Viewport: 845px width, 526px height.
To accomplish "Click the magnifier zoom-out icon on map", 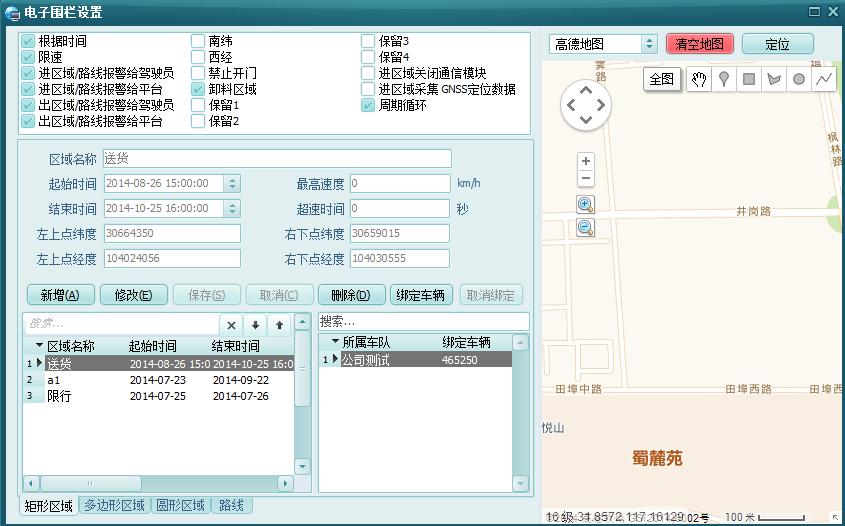I will (586, 227).
